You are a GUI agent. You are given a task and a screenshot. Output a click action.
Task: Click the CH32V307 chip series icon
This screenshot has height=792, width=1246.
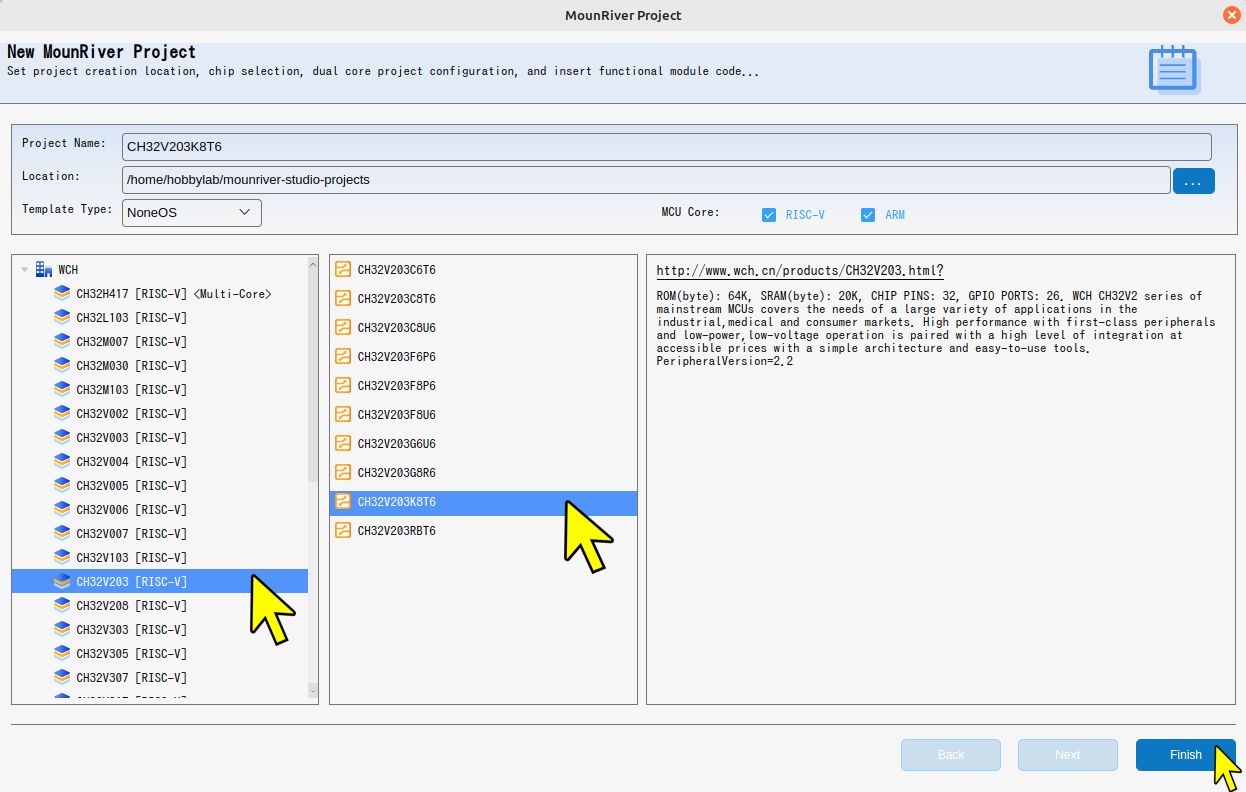[62, 678]
